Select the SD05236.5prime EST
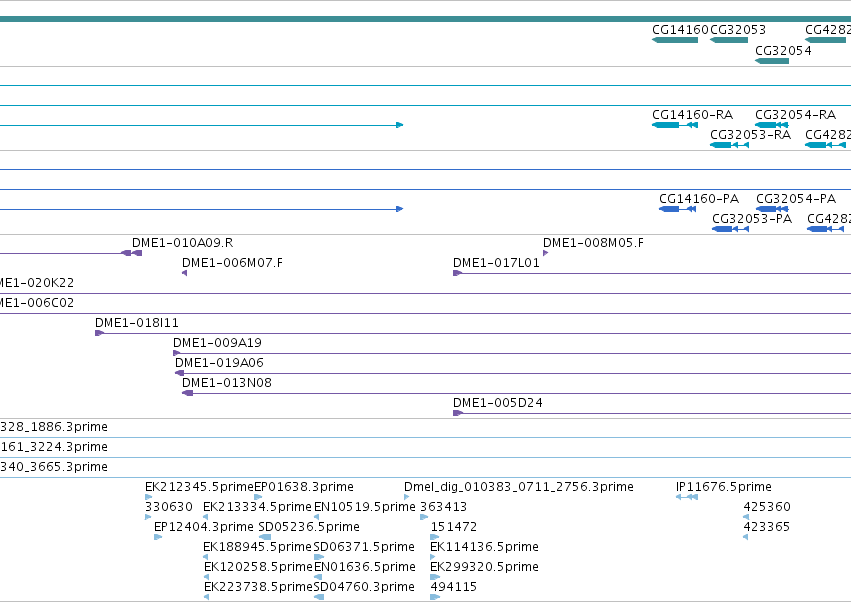Viewport: 851px width, 602px height. 265,537
